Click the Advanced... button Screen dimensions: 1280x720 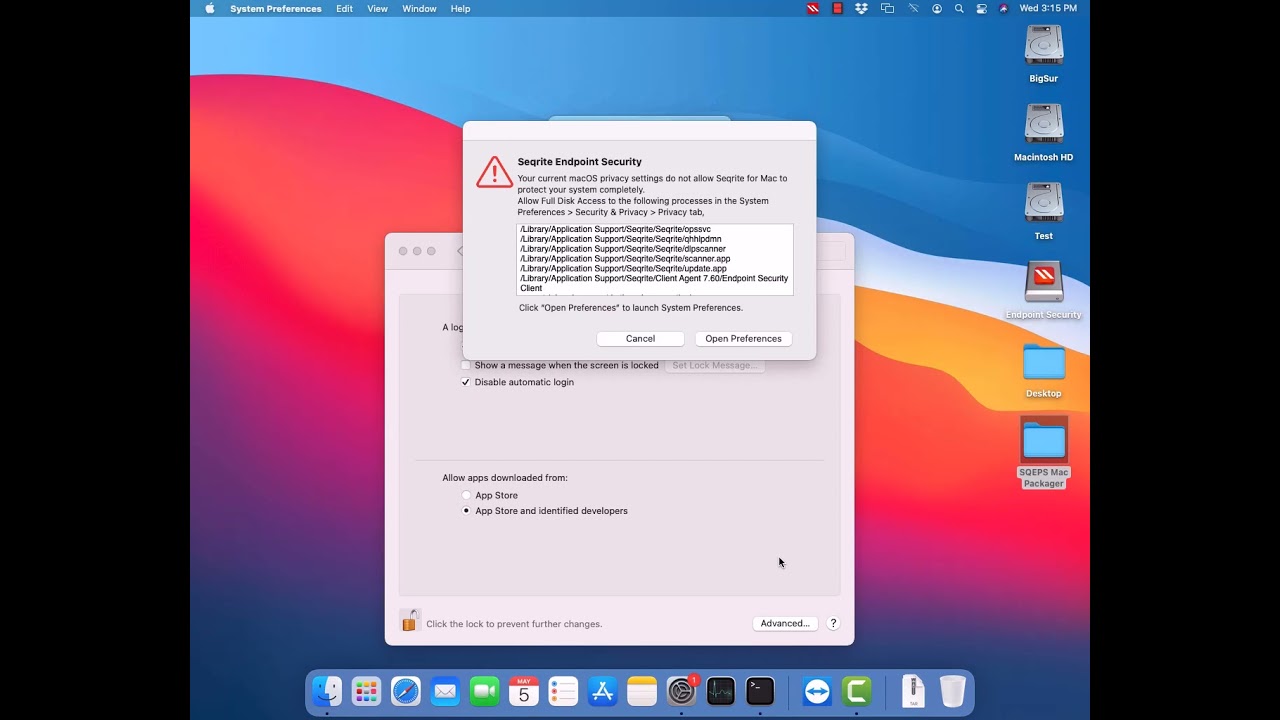(785, 623)
